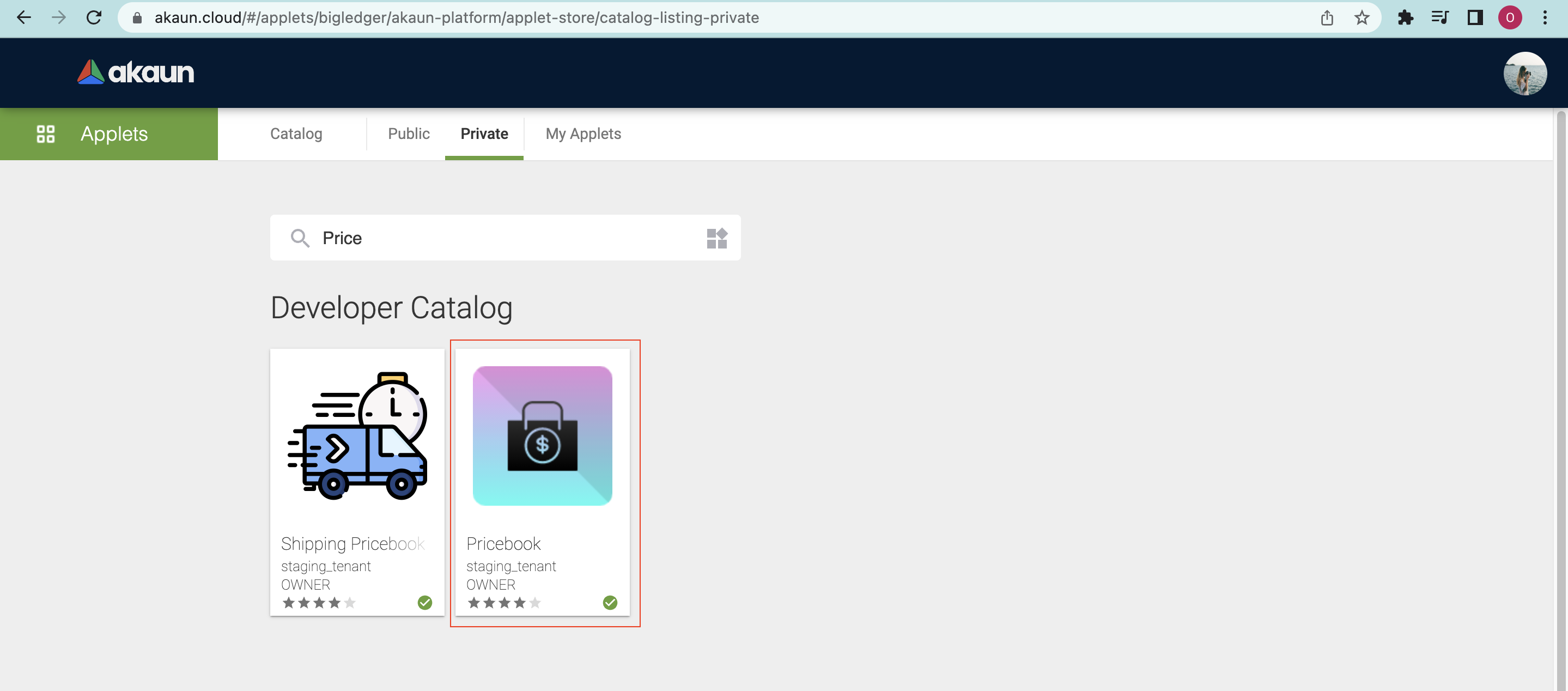Click the akaun logo in header
This screenshot has width=1568, height=691.
tap(135, 72)
